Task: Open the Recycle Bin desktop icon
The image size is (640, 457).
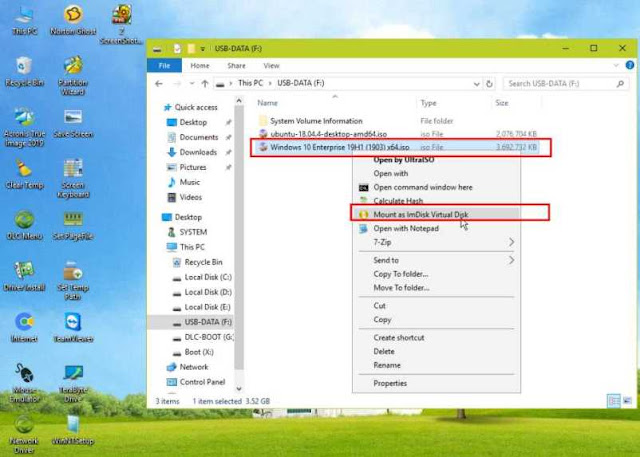Action: 24,72
